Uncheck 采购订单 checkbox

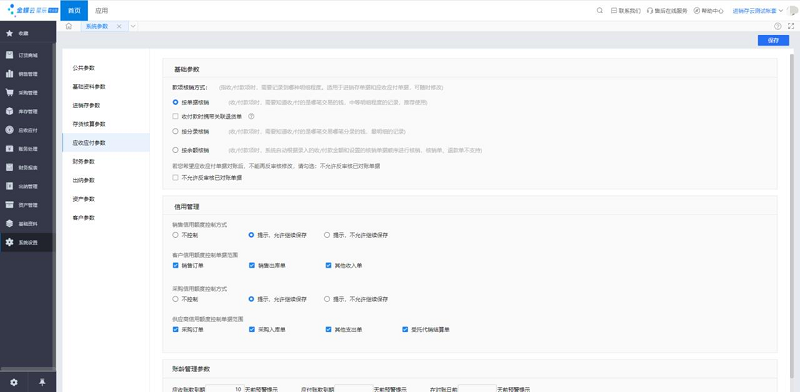click(x=176, y=330)
